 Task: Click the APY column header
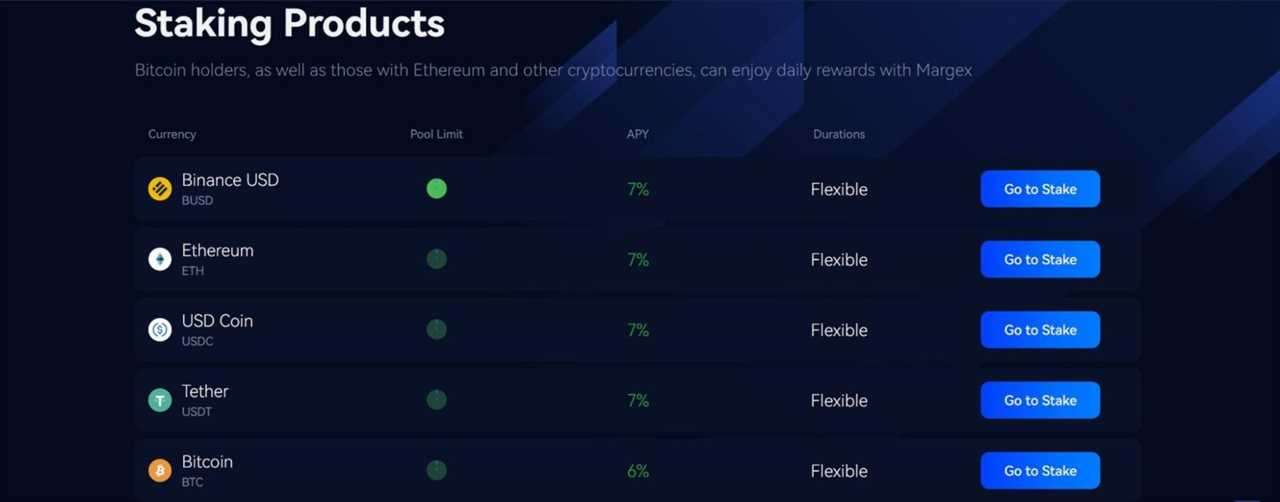[x=638, y=134]
